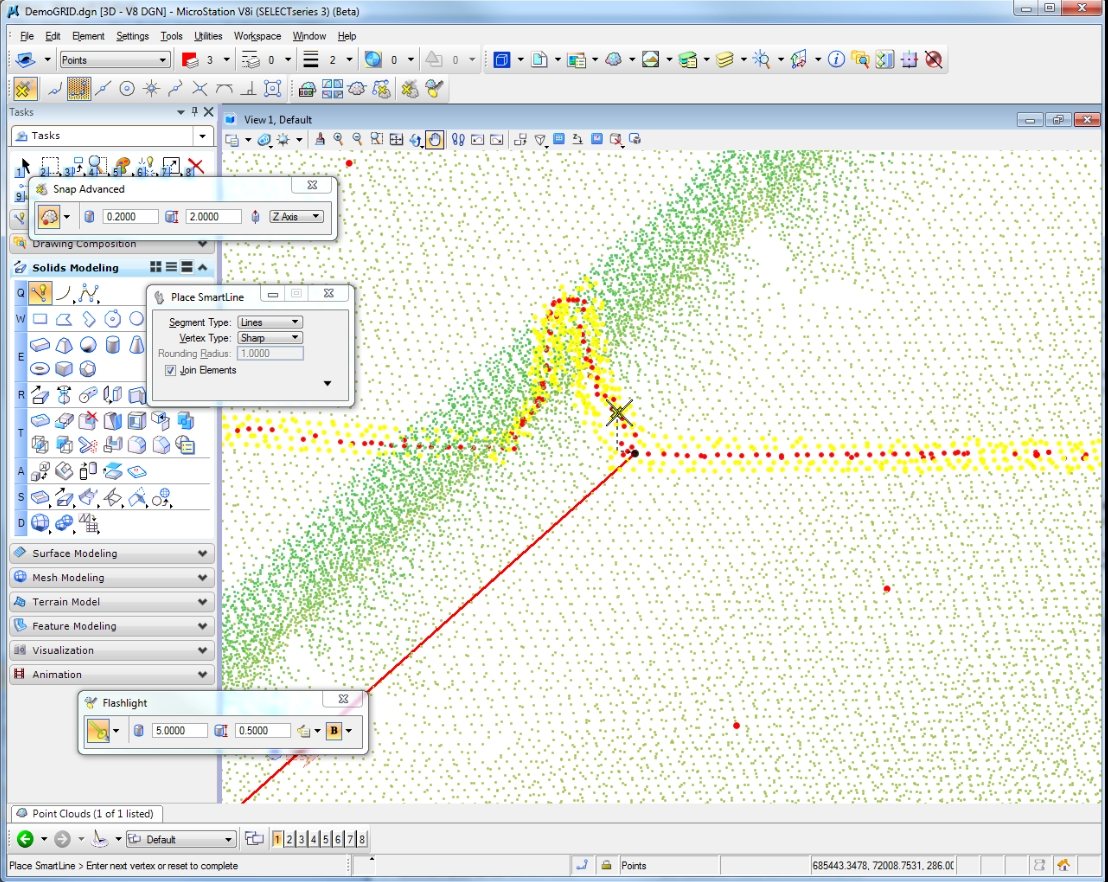Activate the Pan View hand tool
This screenshot has width=1108, height=882.
(434, 140)
